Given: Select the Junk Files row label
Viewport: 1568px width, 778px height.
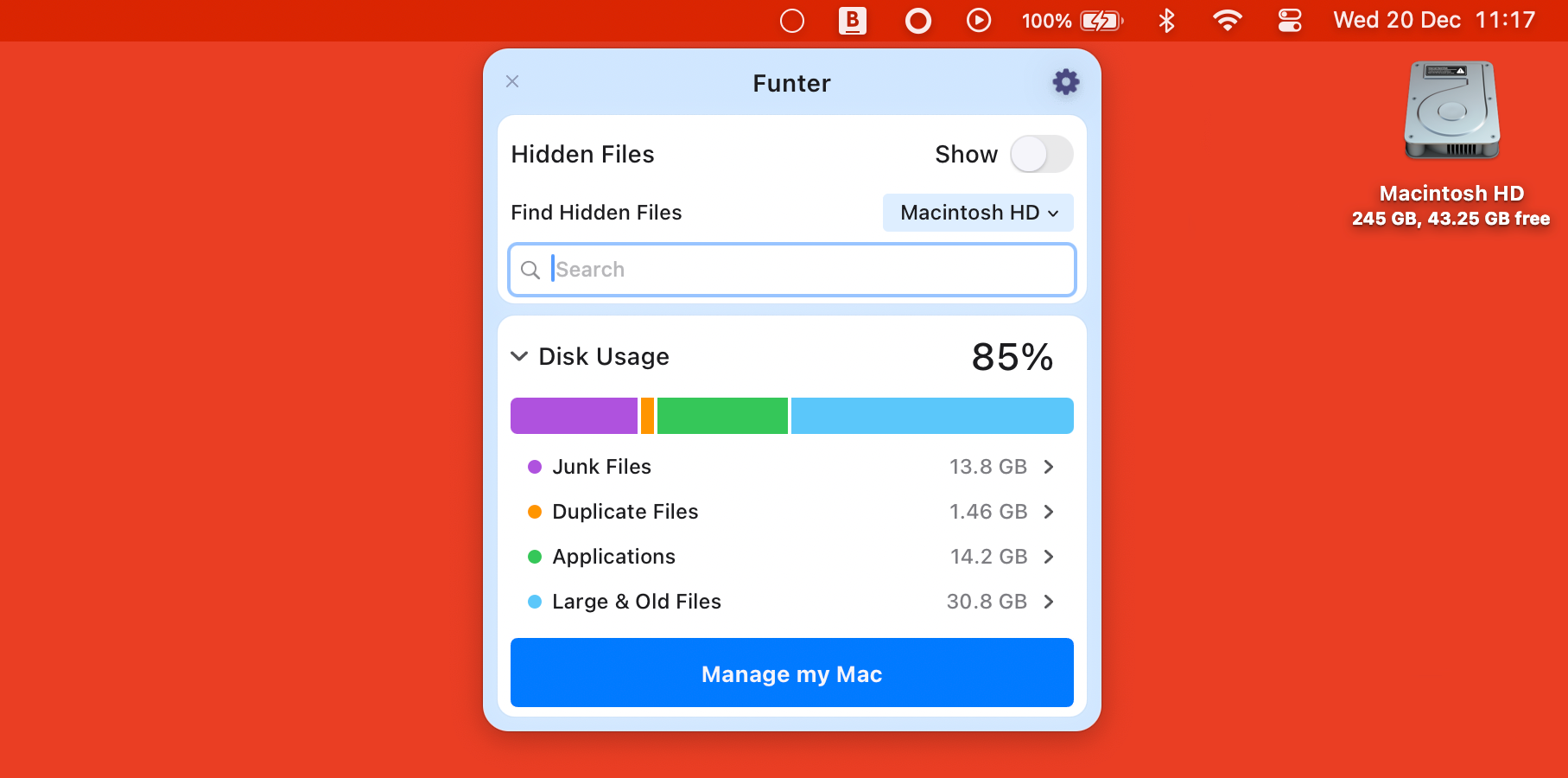Looking at the screenshot, I should (x=601, y=467).
